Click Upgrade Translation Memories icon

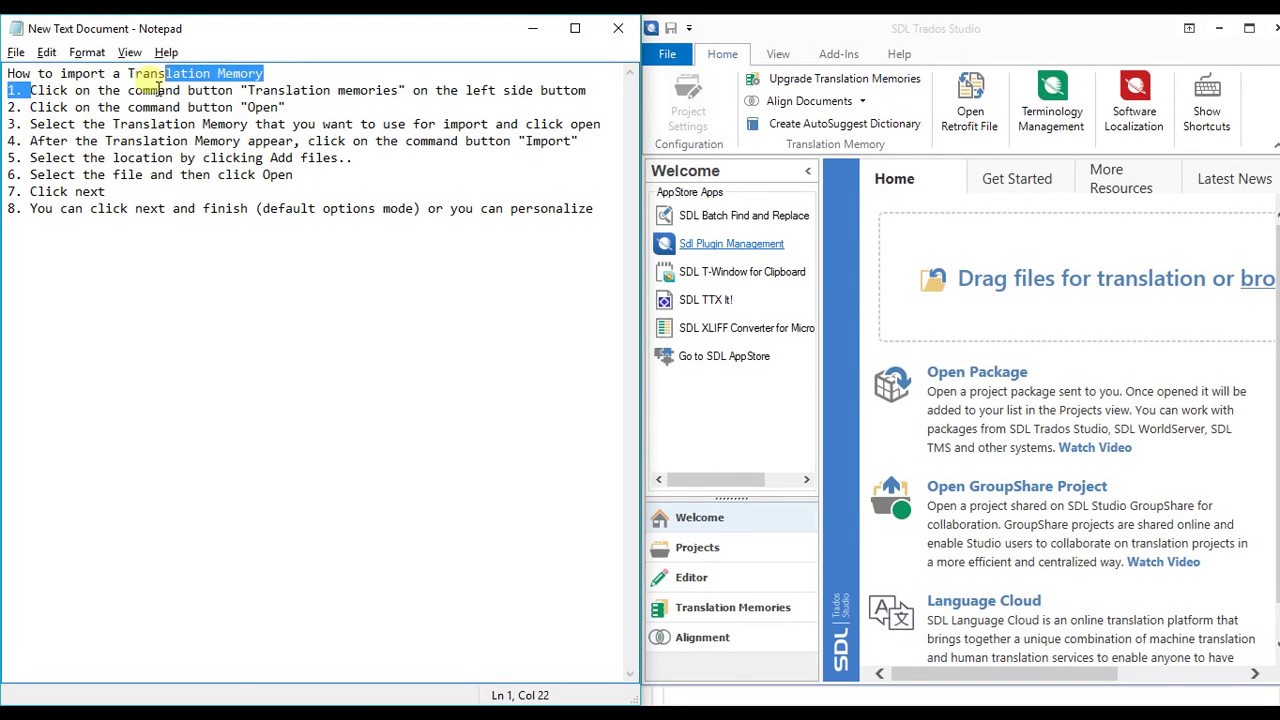point(752,79)
